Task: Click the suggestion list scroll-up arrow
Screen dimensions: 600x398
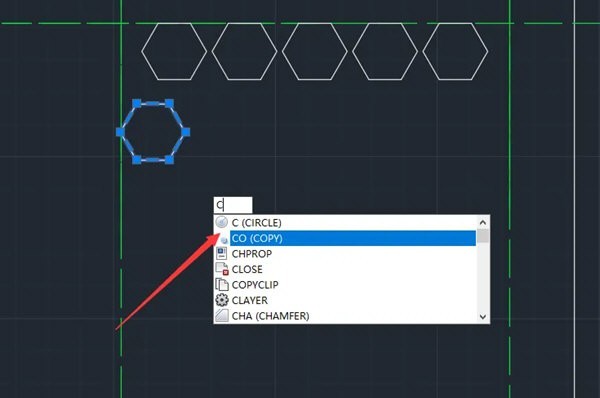Action: (483, 222)
